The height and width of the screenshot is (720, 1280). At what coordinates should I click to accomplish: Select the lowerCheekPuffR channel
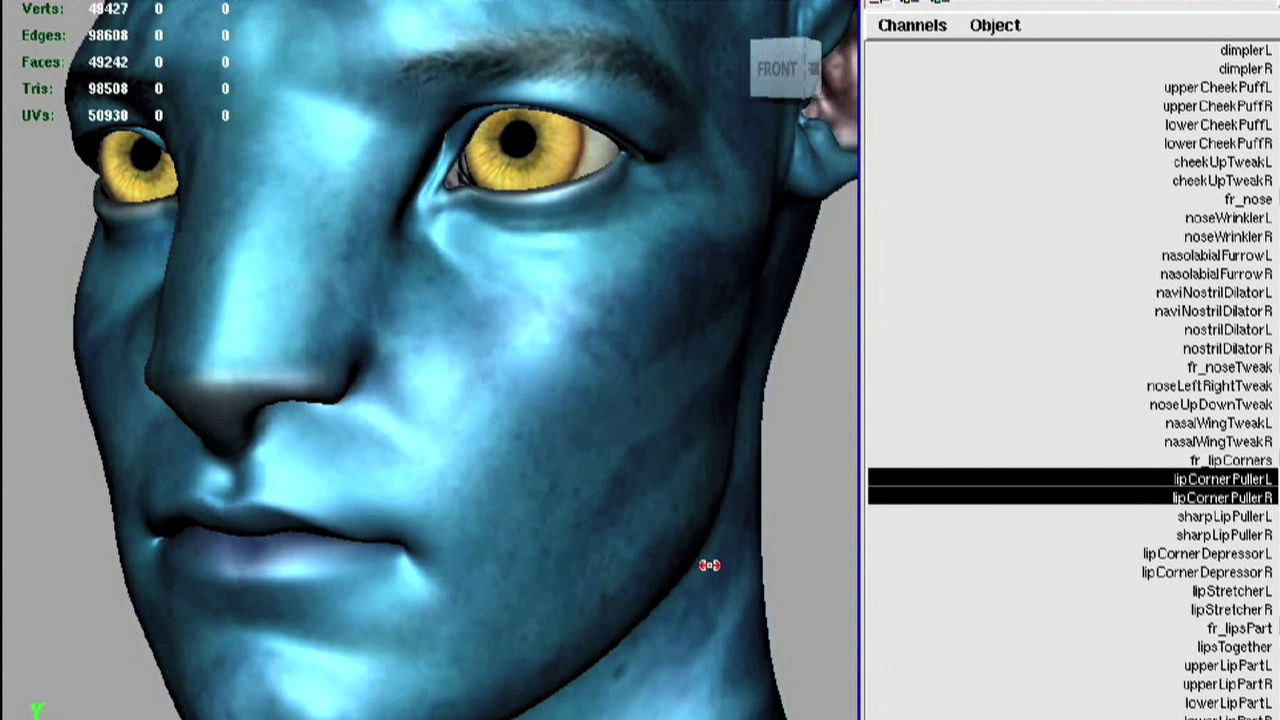coord(1218,143)
